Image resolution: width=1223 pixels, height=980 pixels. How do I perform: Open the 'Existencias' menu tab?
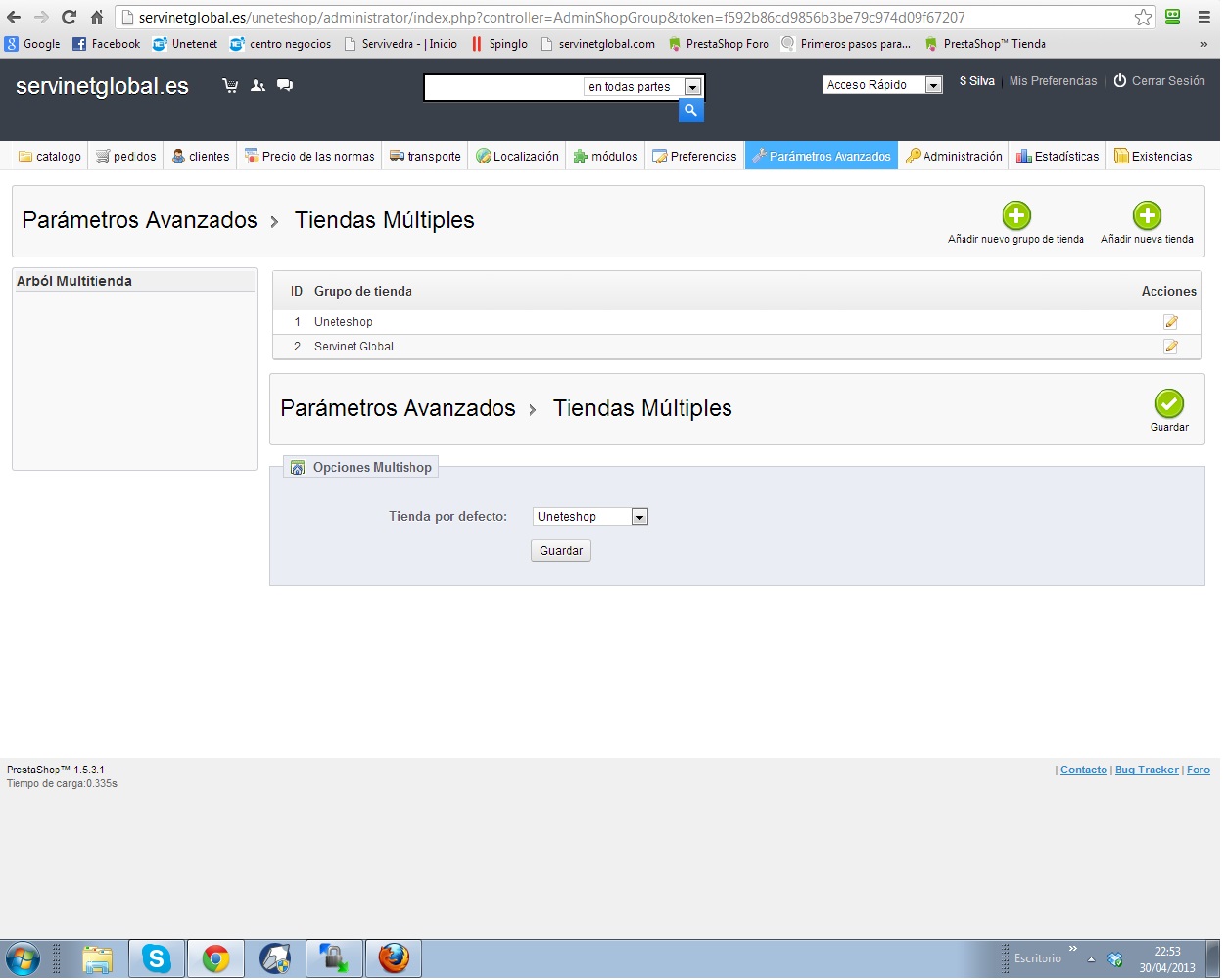(1152, 156)
